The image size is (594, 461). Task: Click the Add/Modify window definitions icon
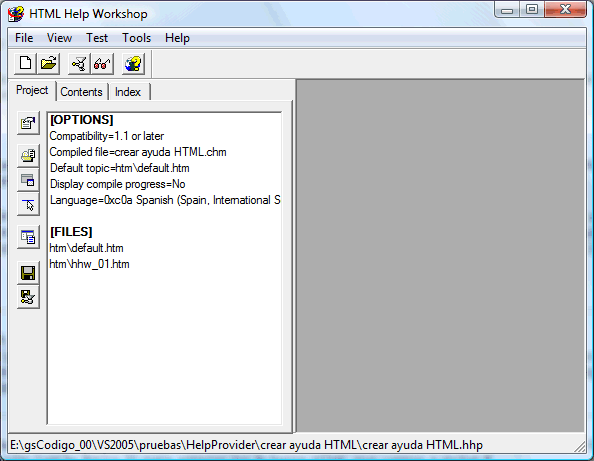tap(28, 180)
